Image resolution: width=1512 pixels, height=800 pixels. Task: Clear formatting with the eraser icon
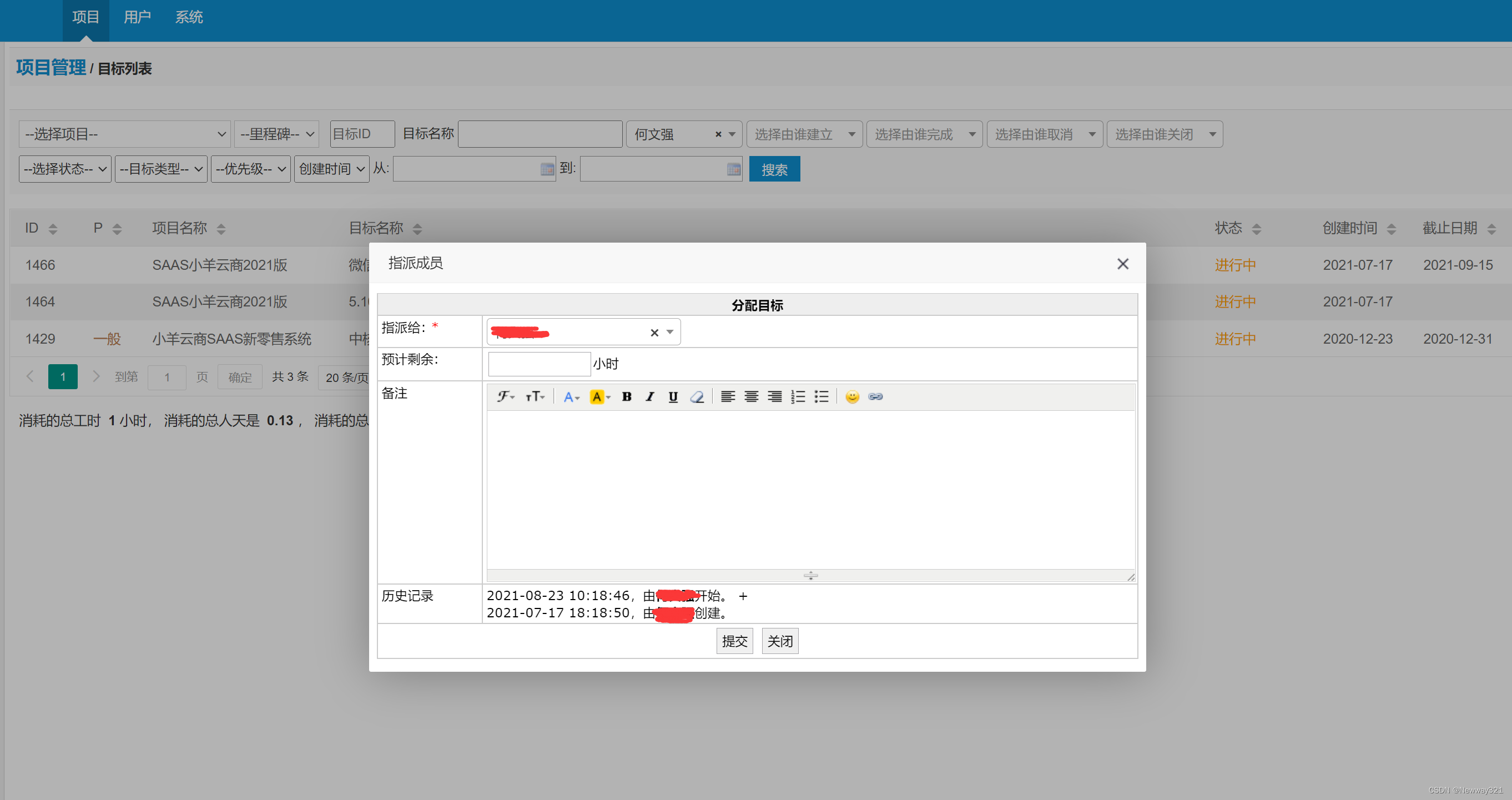point(697,397)
